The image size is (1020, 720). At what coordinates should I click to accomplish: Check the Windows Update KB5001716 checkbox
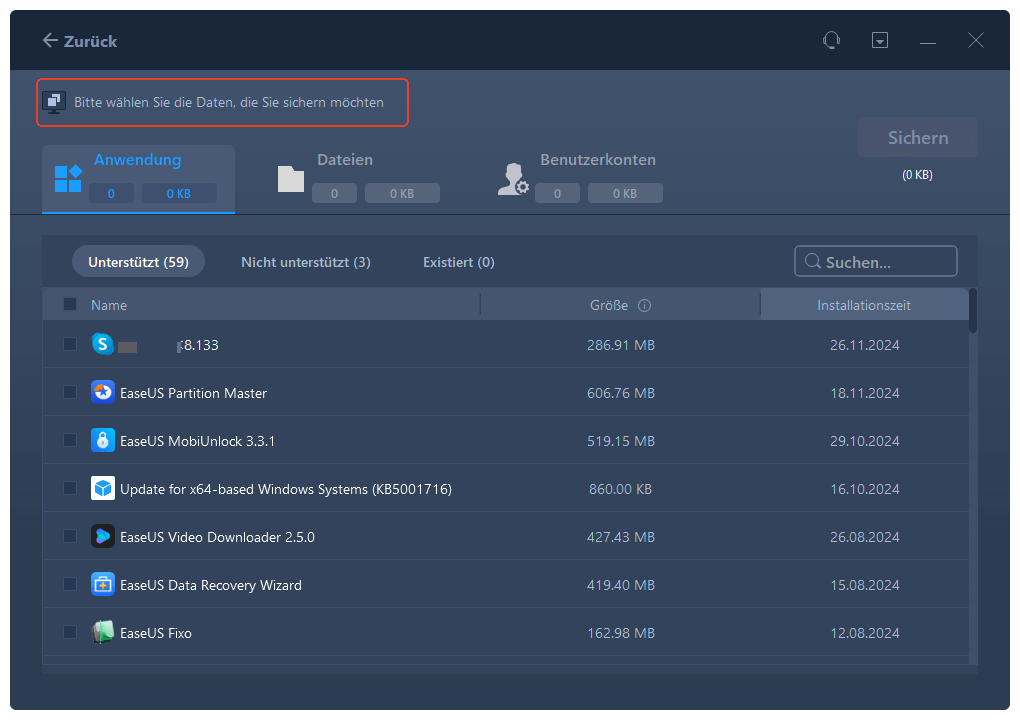[x=70, y=488]
